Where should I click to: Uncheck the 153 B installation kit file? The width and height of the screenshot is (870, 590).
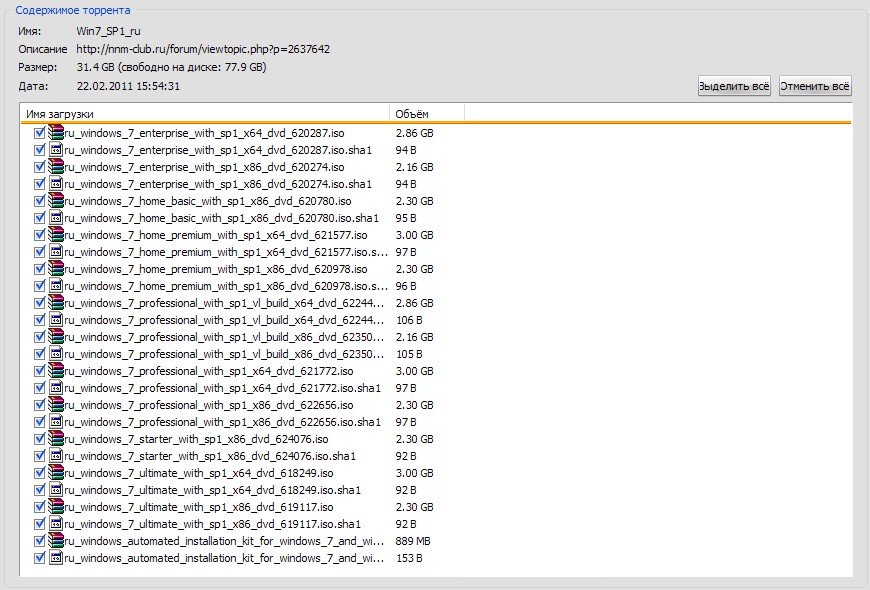40,558
